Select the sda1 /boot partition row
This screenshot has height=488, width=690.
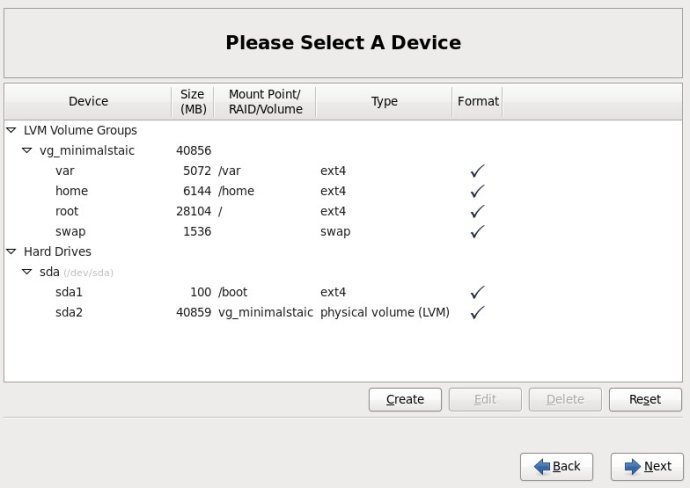pyautogui.click(x=343, y=292)
